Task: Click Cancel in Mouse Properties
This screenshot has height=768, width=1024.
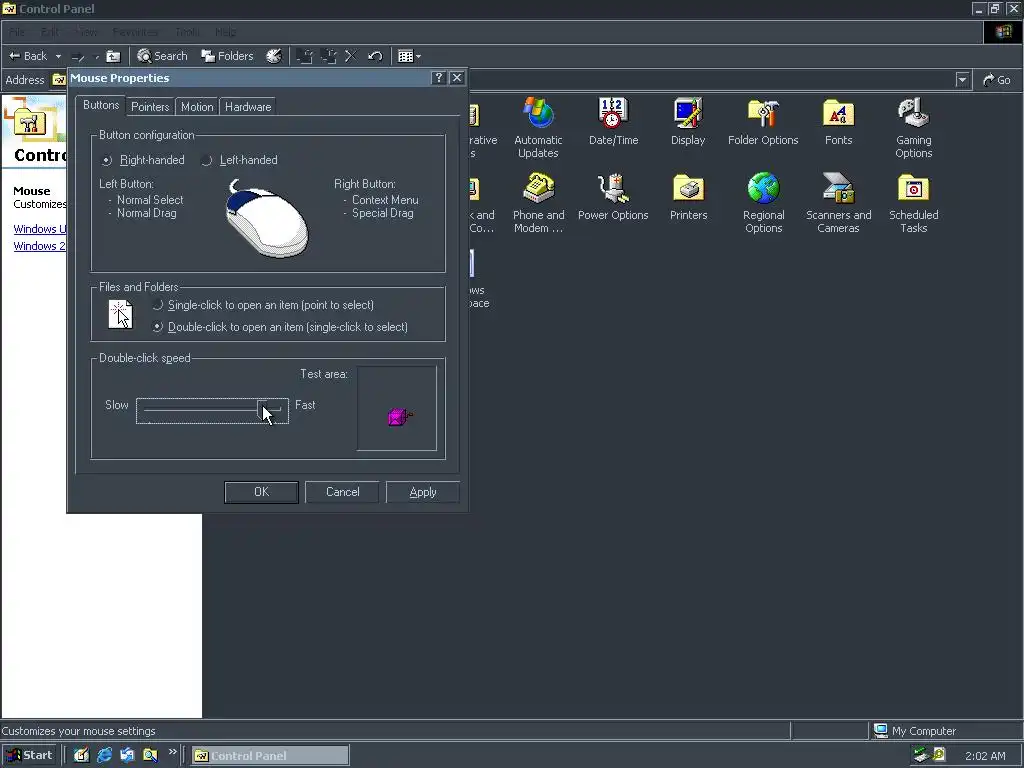Action: coord(342,492)
